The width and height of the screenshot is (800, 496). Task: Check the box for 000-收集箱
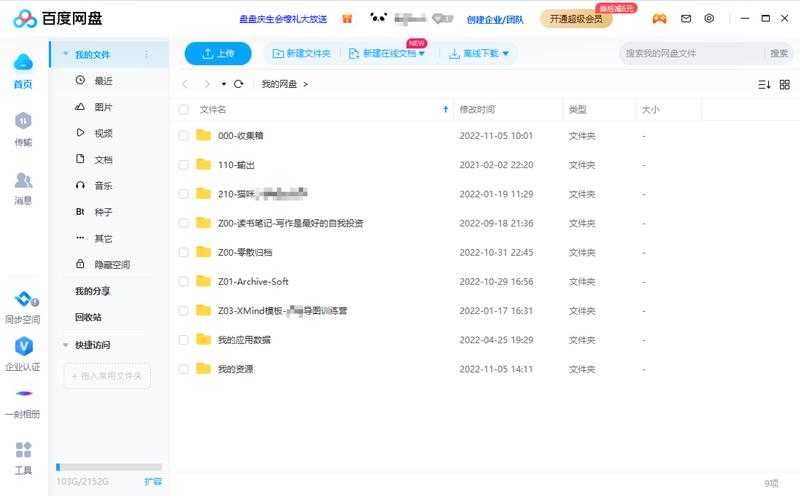tap(184, 136)
